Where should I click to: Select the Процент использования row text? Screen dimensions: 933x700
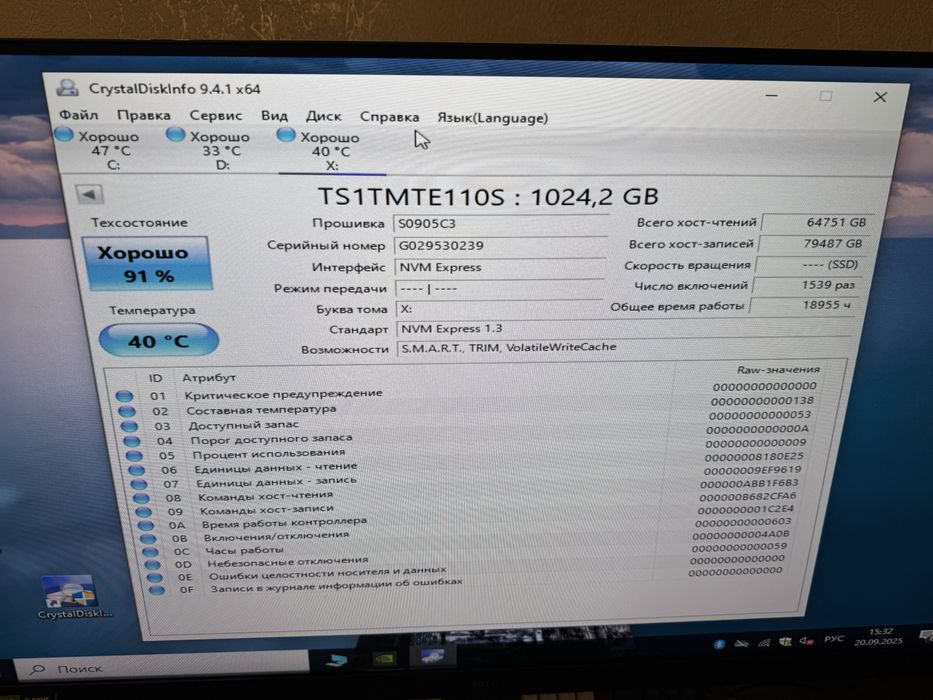(268, 454)
